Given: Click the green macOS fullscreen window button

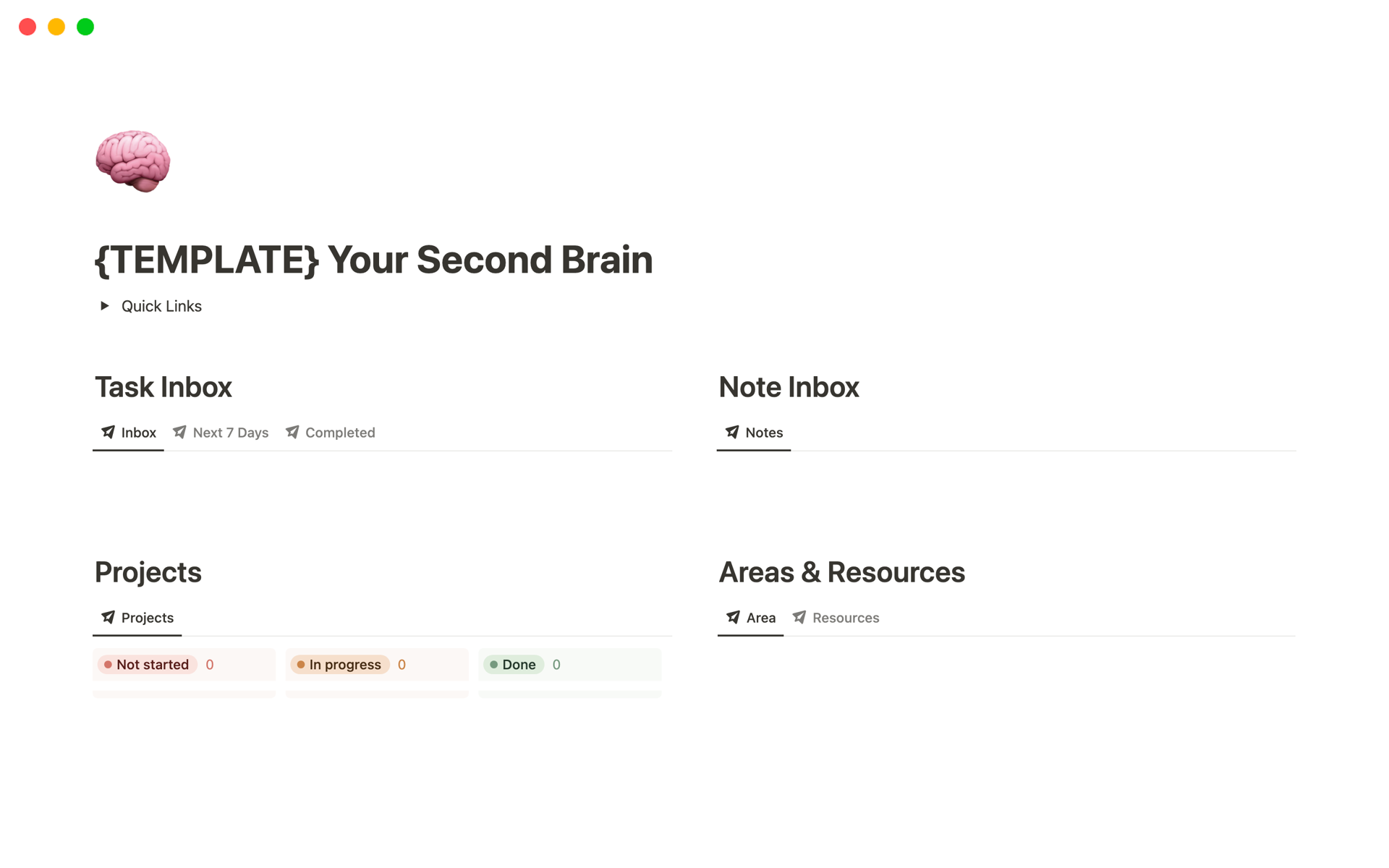Looking at the screenshot, I should click(85, 27).
